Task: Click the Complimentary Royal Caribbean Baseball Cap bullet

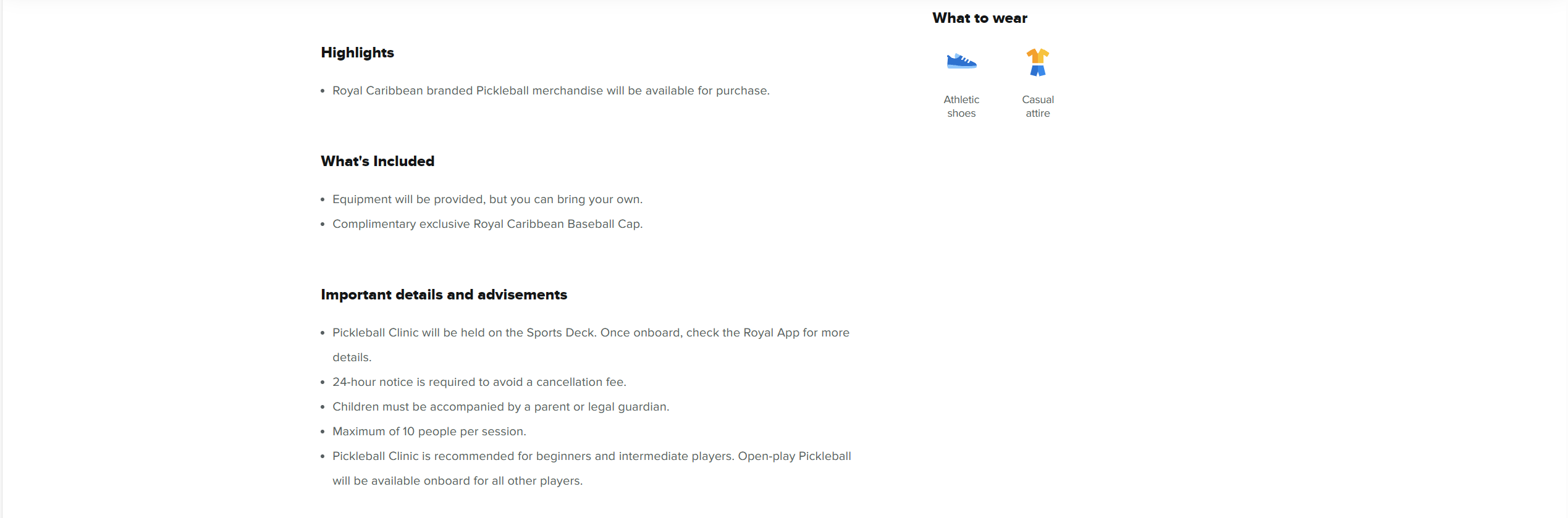Action: click(487, 224)
